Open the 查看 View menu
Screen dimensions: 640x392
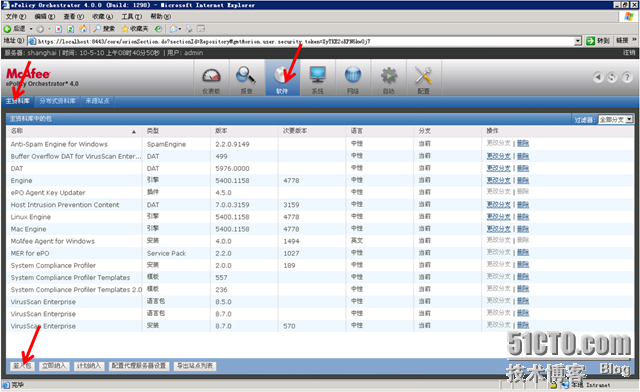coord(73,17)
